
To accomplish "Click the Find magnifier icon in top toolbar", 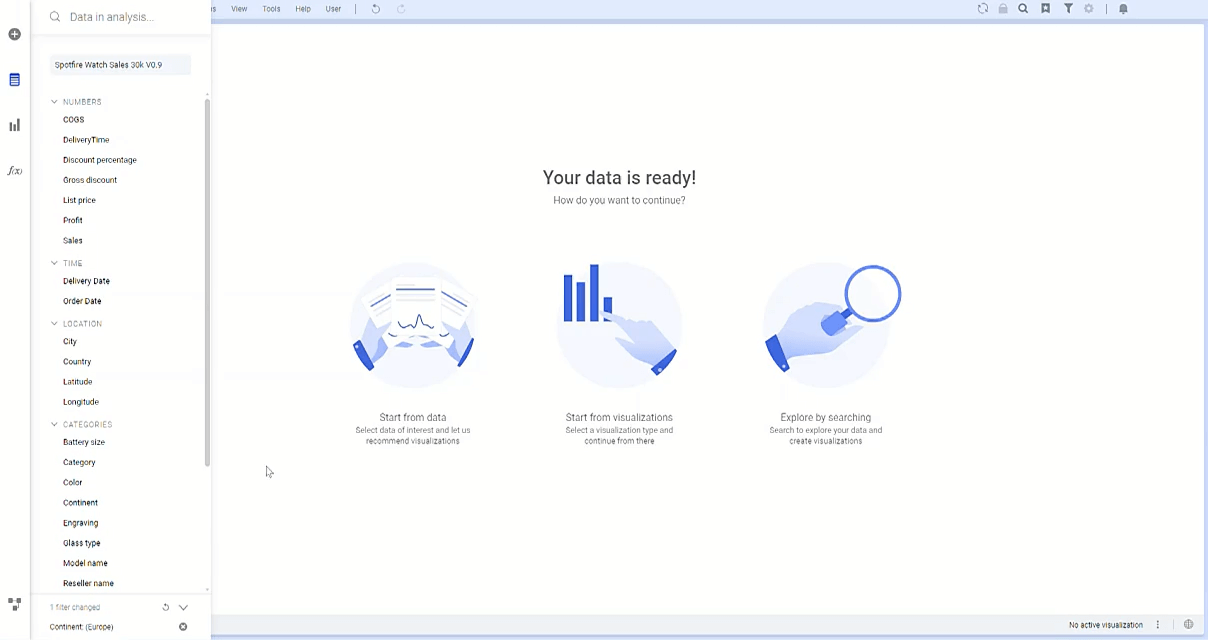I will (x=1023, y=8).
